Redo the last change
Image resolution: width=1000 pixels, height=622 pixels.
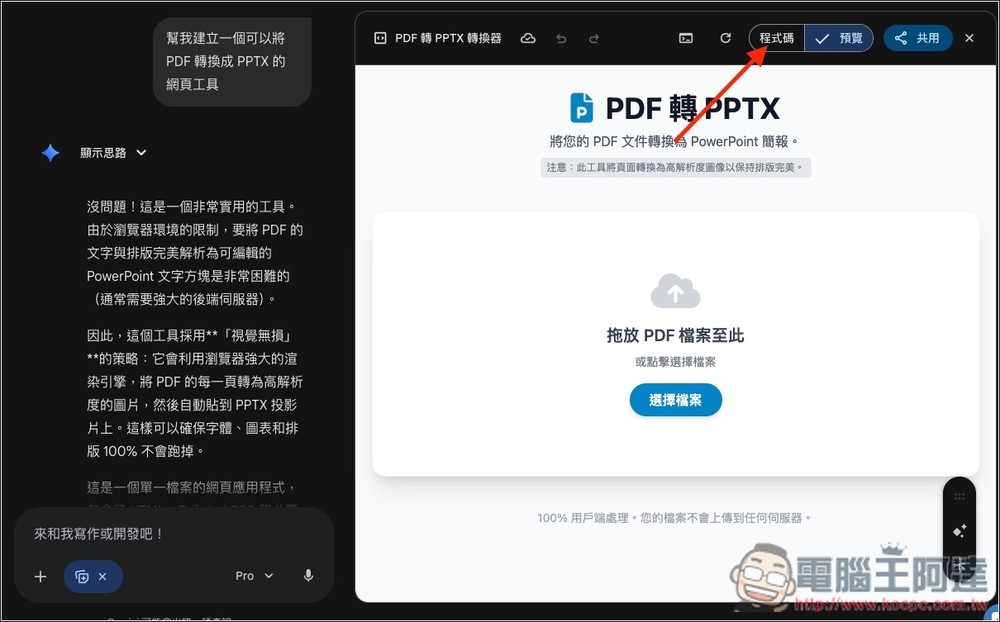coord(594,38)
